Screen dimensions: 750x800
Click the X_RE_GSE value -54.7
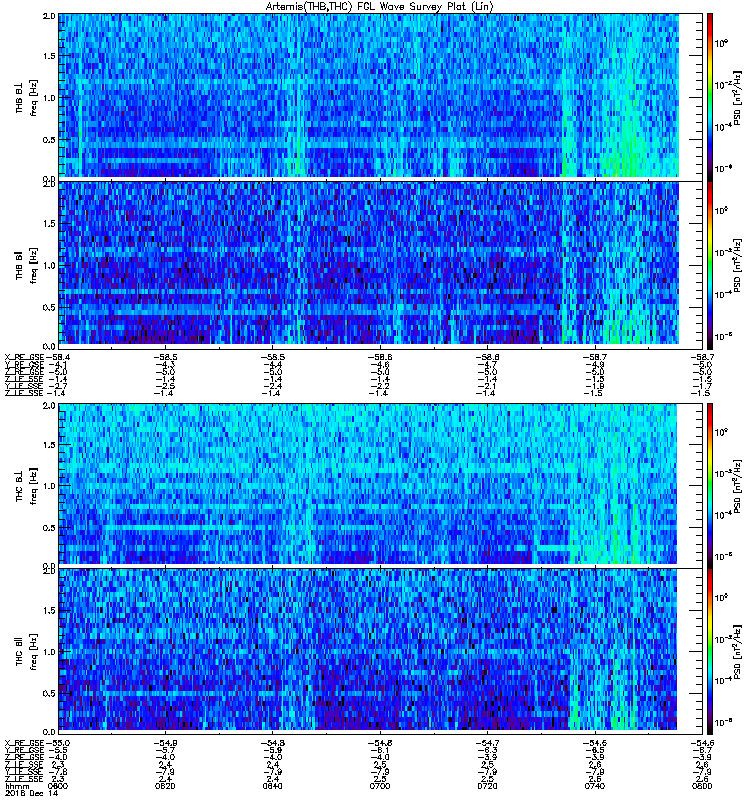[487, 743]
